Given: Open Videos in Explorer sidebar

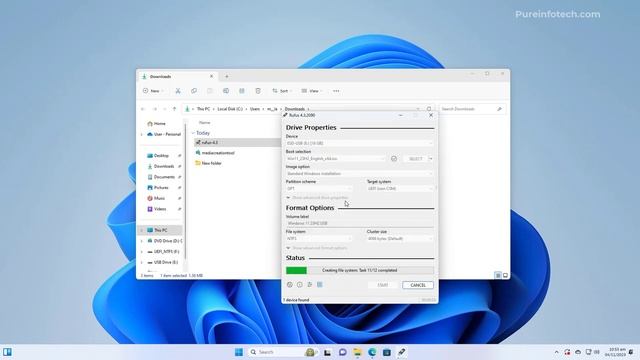Looking at the screenshot, I should (160, 209).
